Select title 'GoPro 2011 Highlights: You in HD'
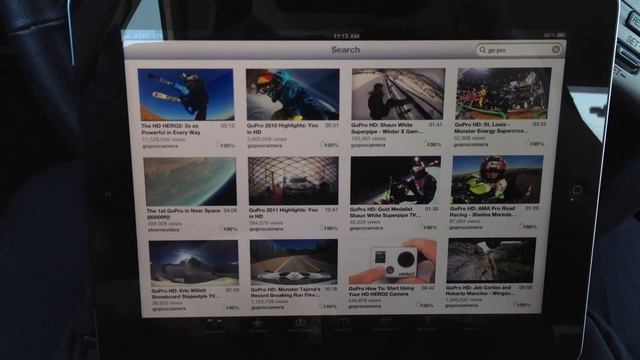Image resolution: width=640 pixels, height=360 pixels. click(x=283, y=213)
